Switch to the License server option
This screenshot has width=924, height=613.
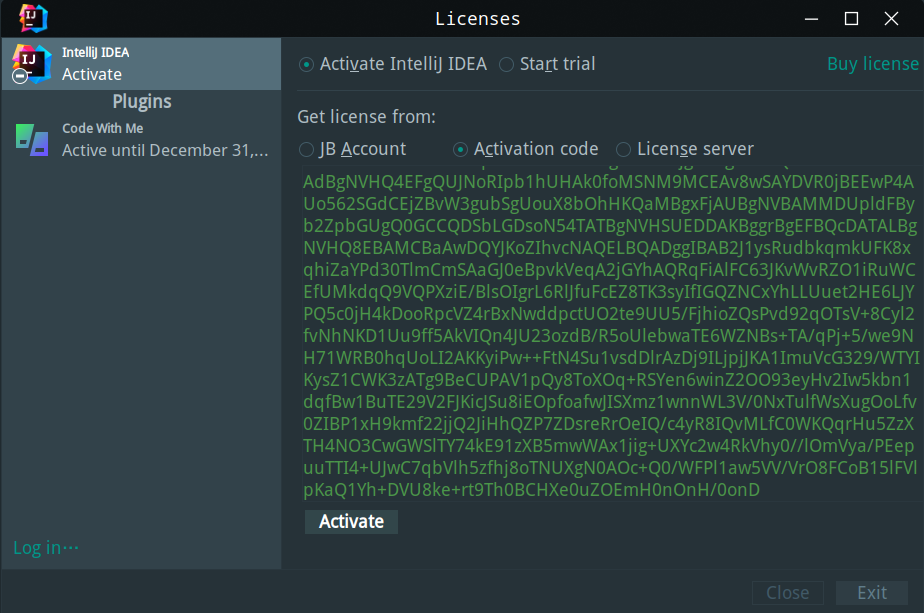(x=623, y=150)
